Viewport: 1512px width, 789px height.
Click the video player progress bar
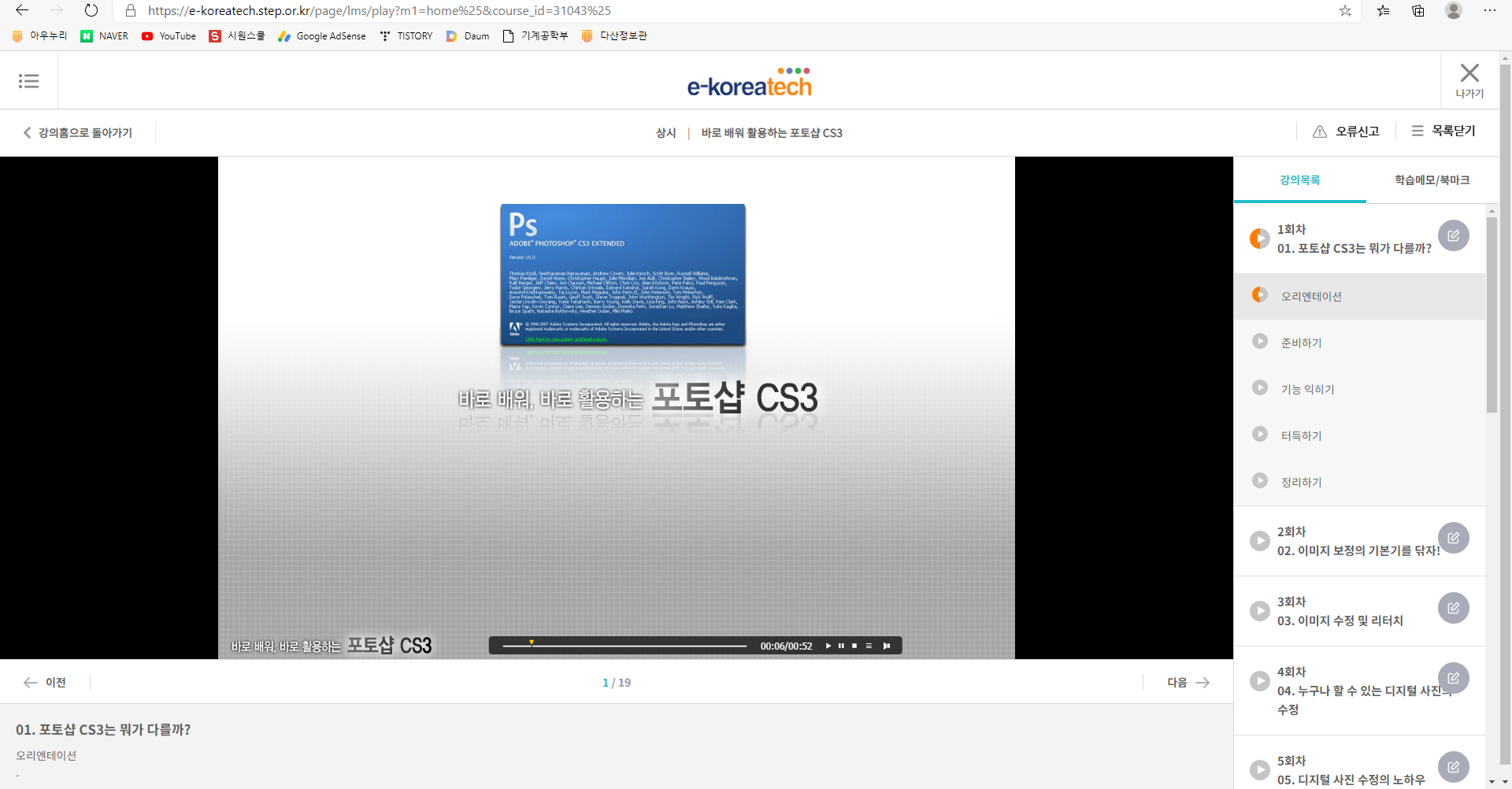(x=624, y=646)
